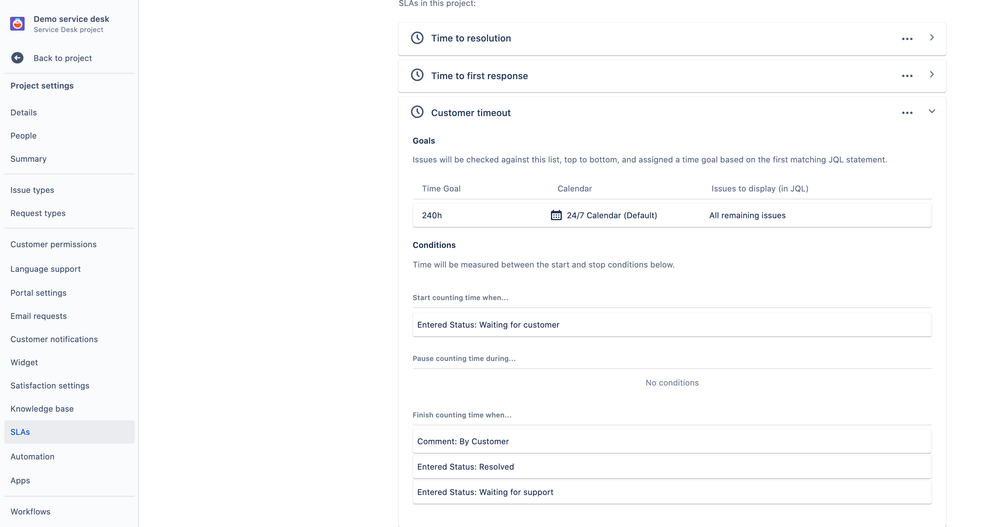The image size is (999, 527).
Task: Open more options for Time to first response
Action: point(907,76)
